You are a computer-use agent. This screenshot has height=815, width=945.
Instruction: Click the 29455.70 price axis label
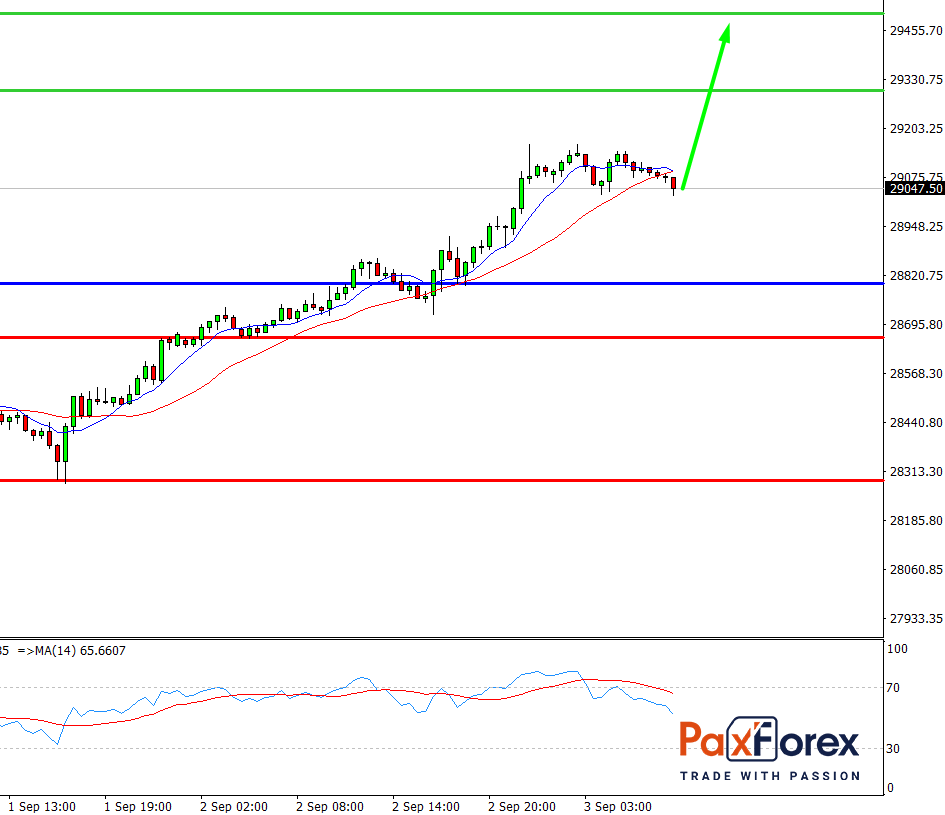tap(916, 31)
